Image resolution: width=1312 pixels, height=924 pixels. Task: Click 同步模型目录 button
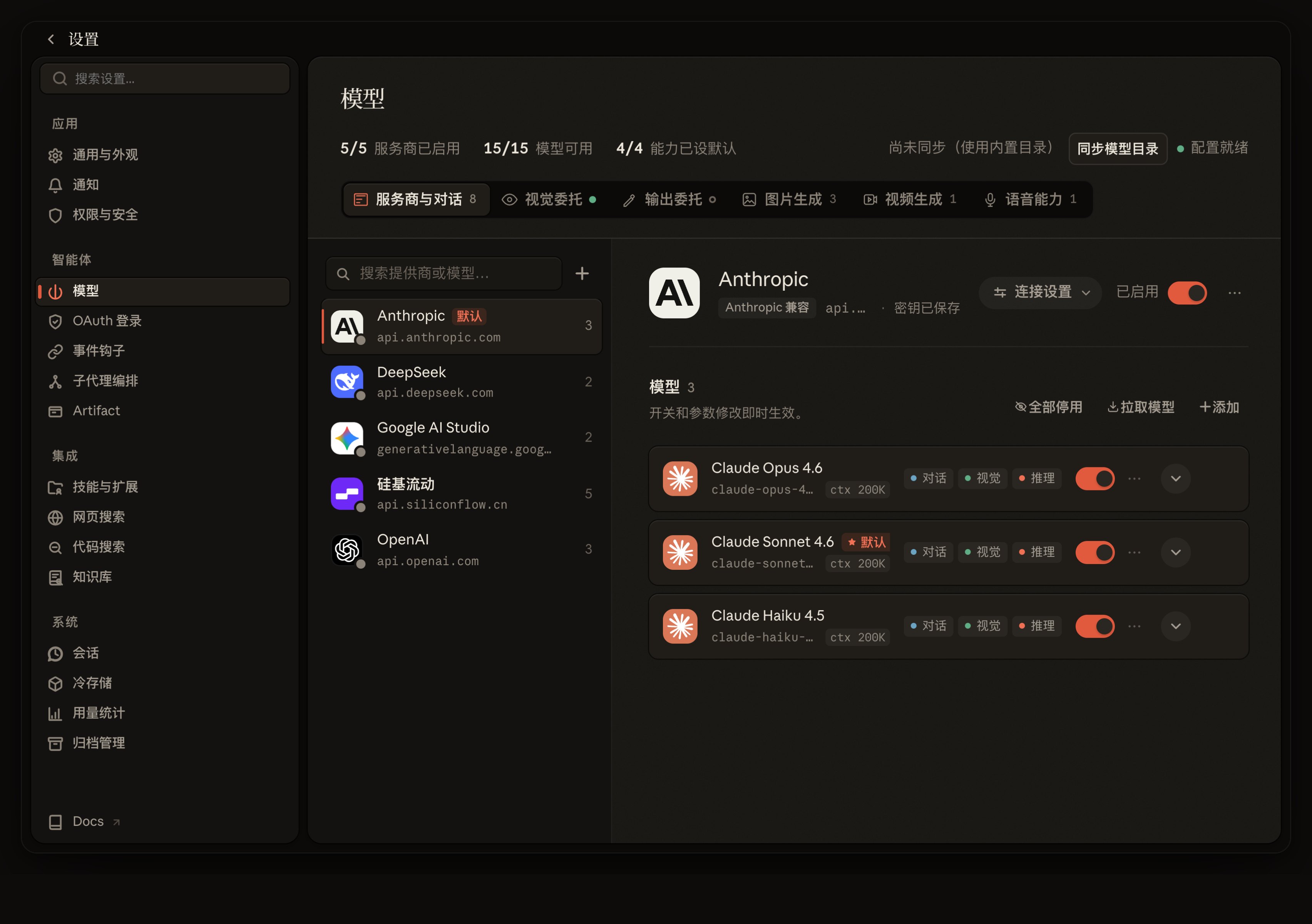tap(1117, 149)
